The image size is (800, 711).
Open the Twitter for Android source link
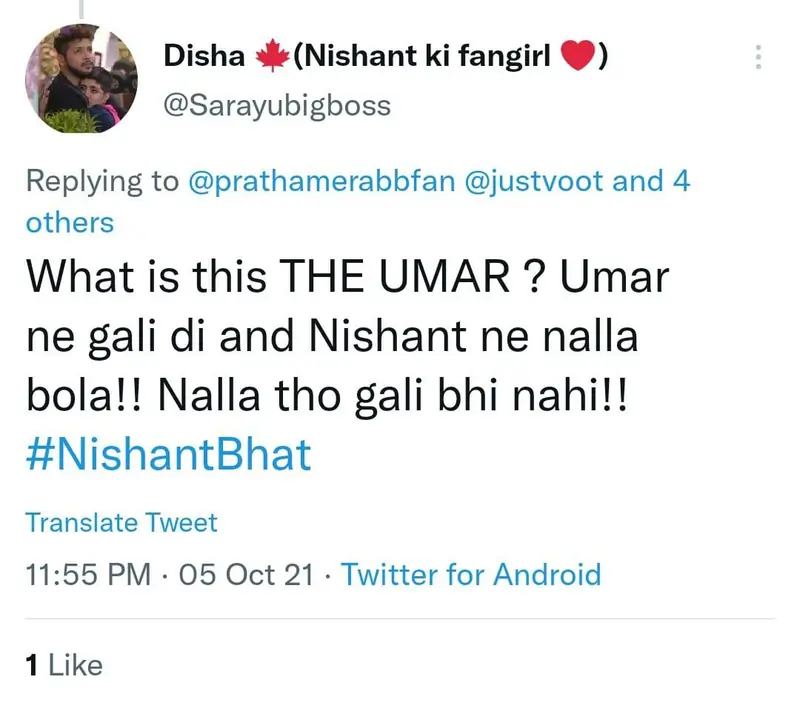point(471,575)
